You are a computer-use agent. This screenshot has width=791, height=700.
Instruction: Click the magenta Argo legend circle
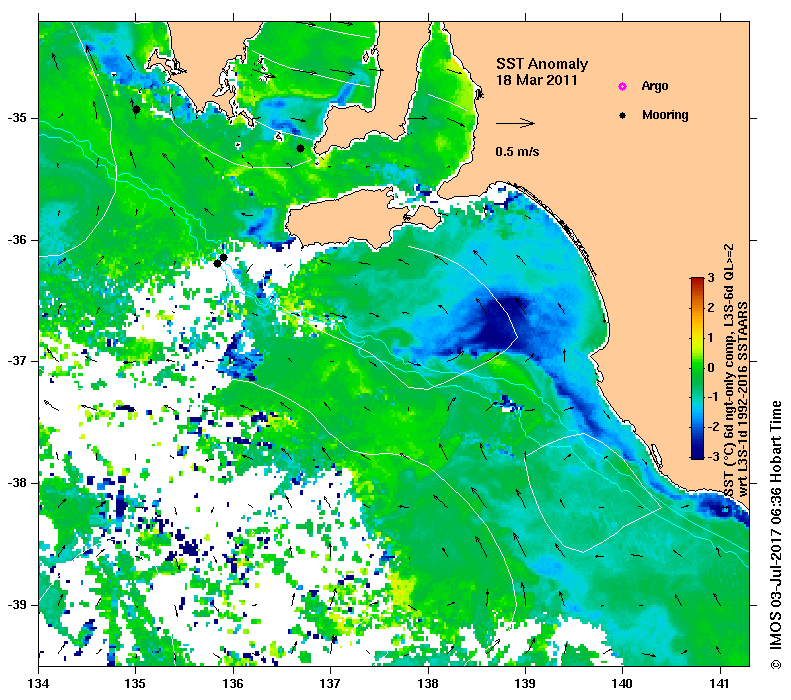click(623, 87)
